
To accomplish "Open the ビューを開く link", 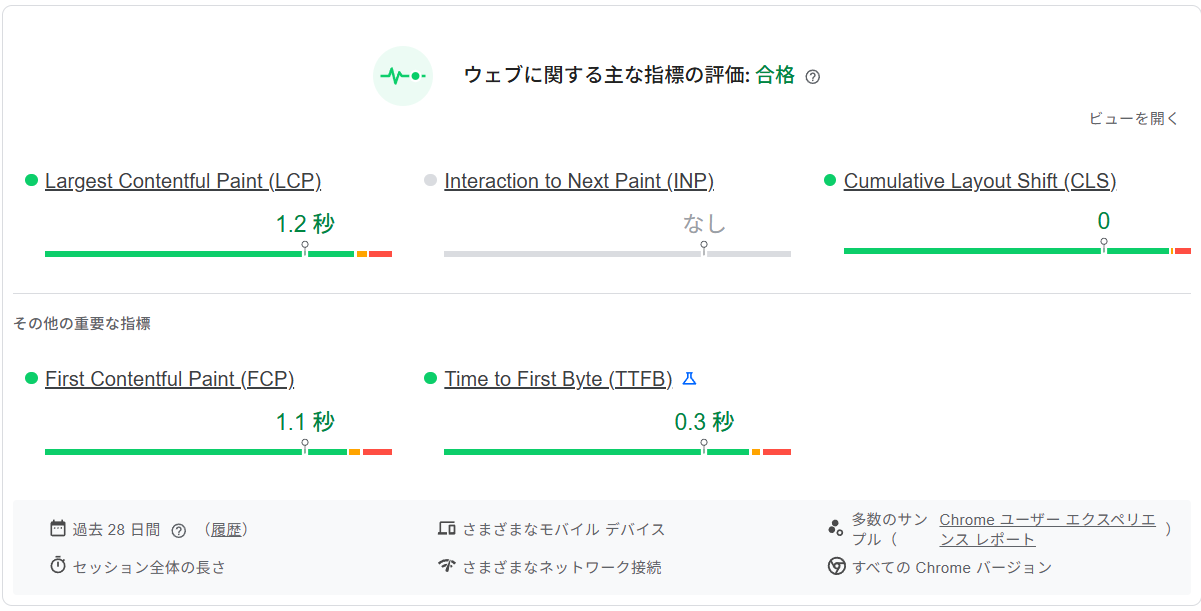I will tap(1132, 118).
